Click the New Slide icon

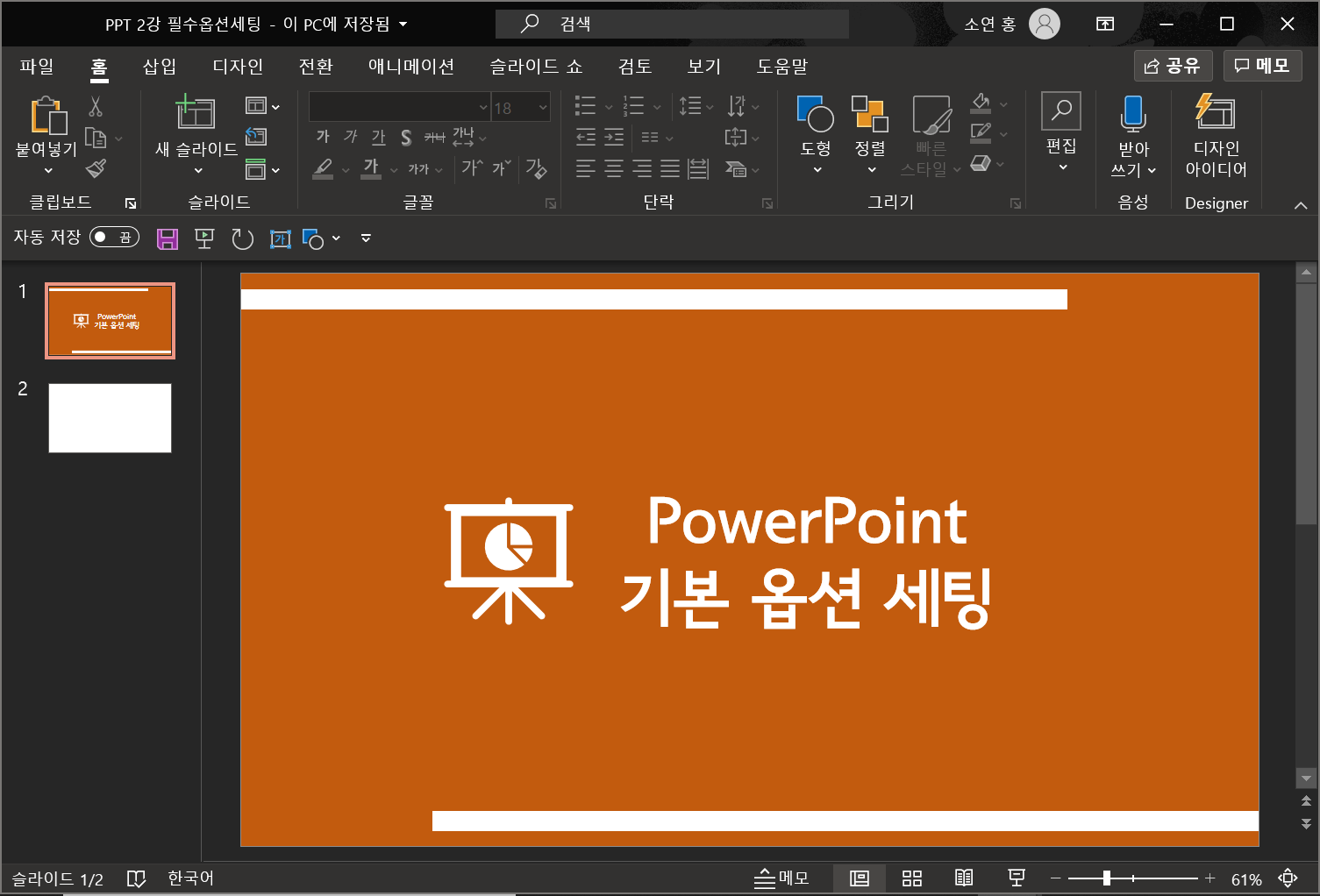click(196, 112)
